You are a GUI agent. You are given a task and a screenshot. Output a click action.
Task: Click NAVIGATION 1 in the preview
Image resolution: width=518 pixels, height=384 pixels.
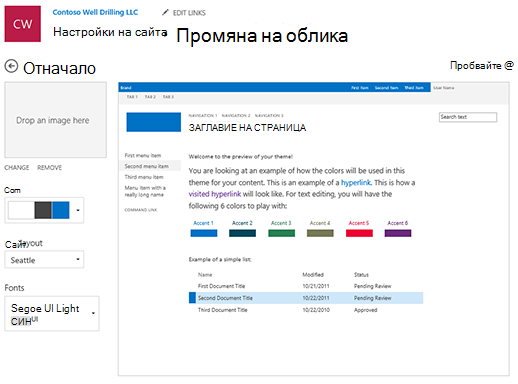(203, 115)
